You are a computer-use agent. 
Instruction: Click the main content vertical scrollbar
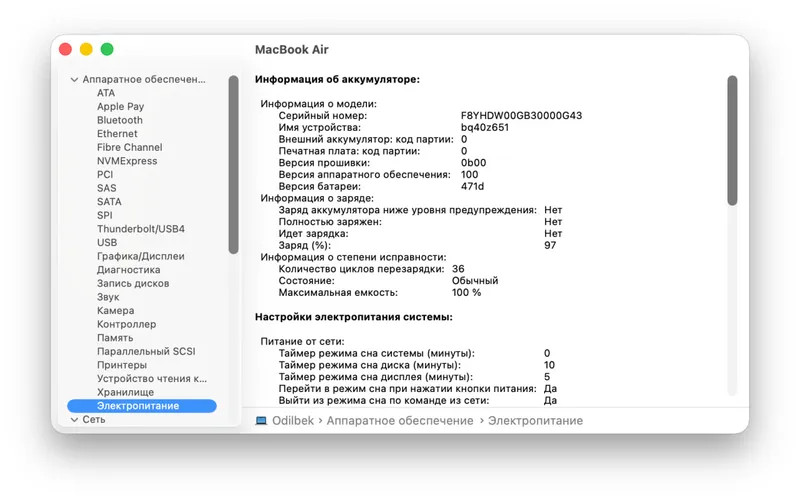[x=732, y=141]
